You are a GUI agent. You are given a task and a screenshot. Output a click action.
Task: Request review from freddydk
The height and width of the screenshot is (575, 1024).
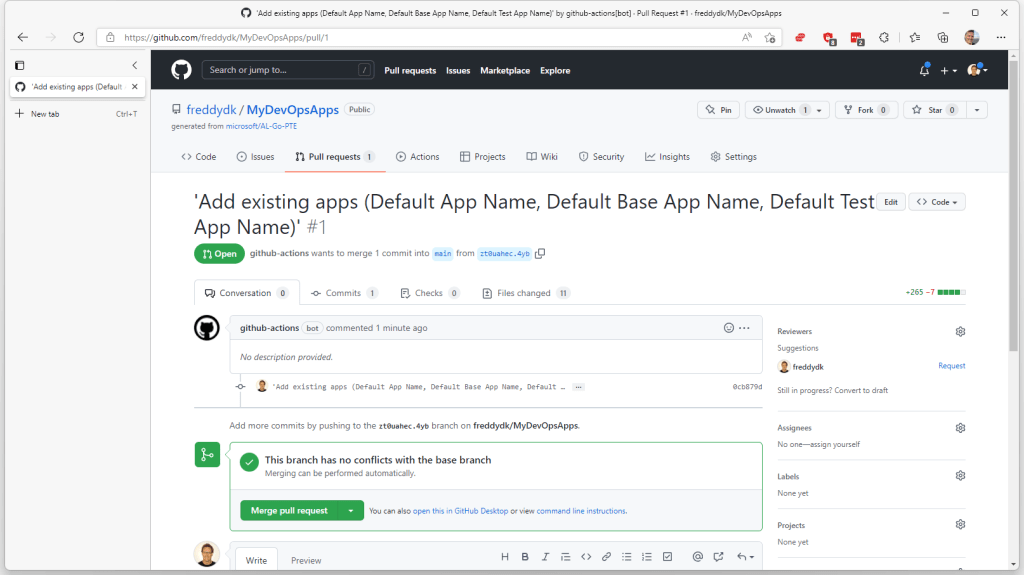(952, 366)
